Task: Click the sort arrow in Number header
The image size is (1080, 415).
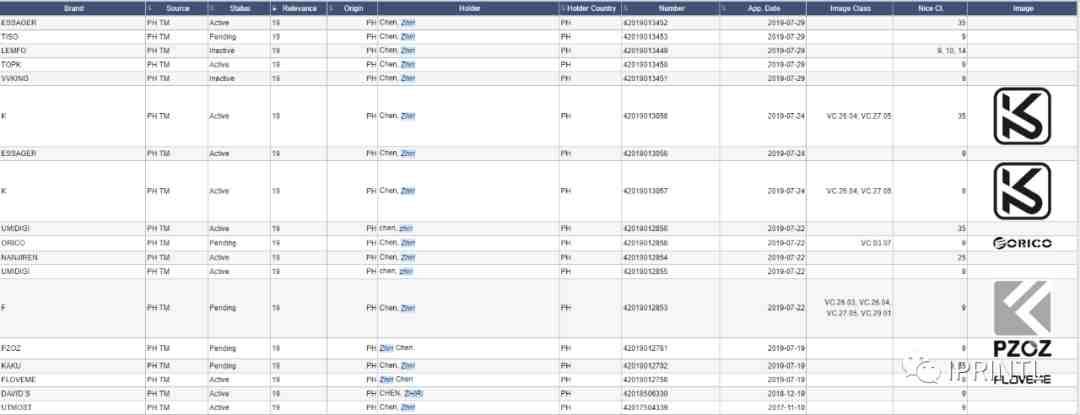Action: pos(626,8)
